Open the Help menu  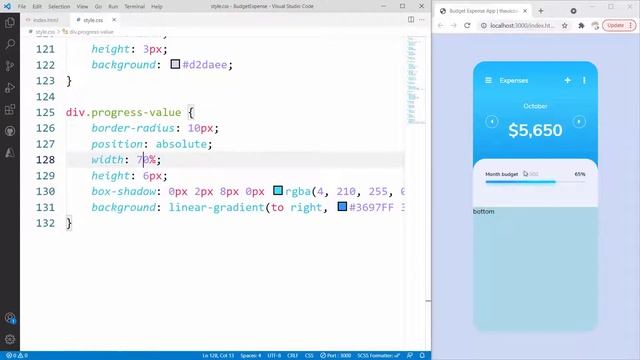click(157, 6)
